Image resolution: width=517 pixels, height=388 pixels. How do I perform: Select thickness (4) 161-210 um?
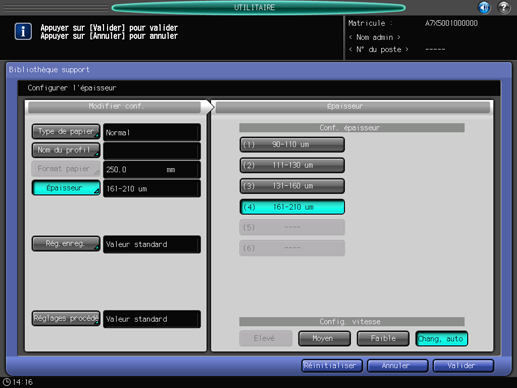(292, 207)
